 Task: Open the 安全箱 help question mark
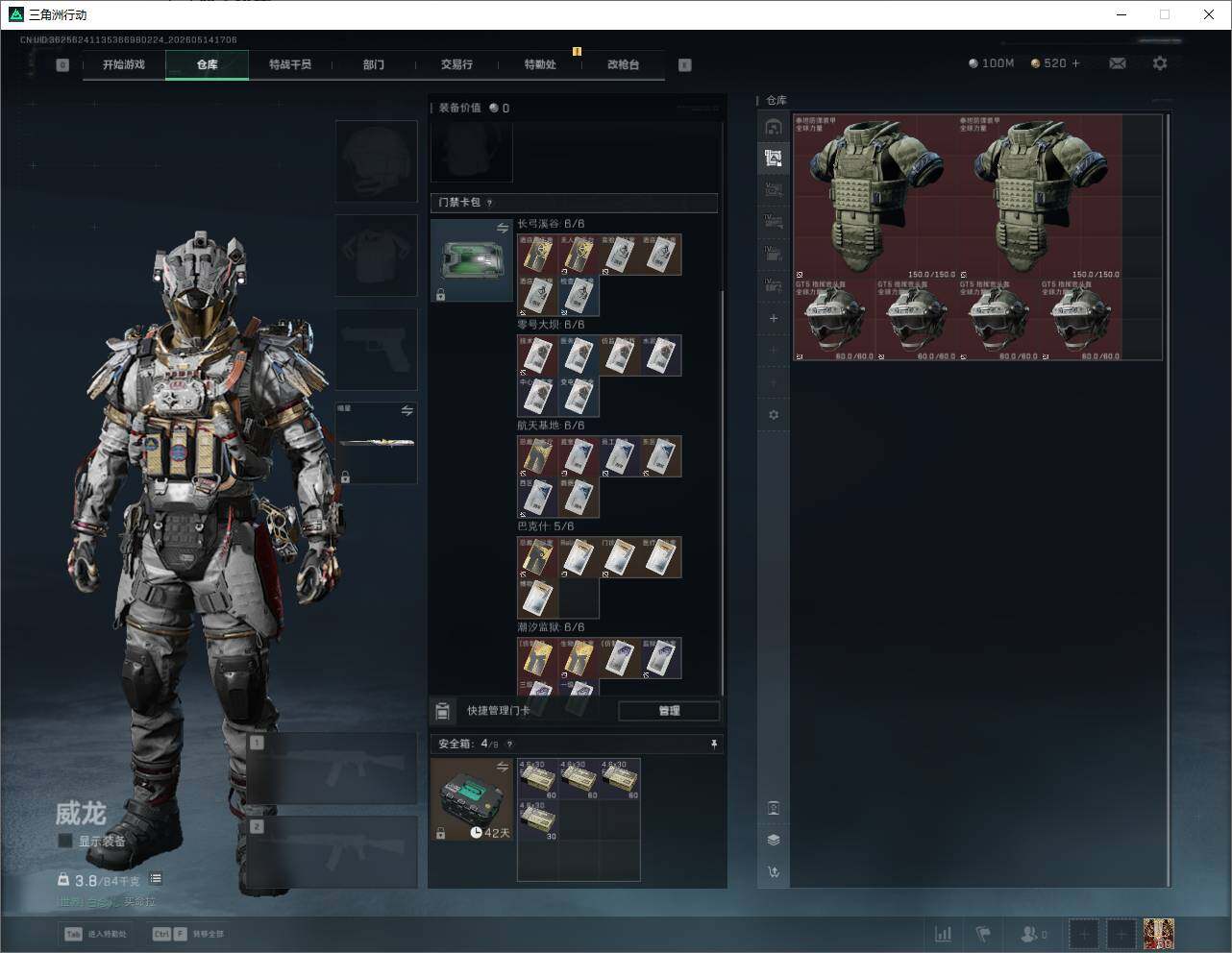(x=509, y=744)
